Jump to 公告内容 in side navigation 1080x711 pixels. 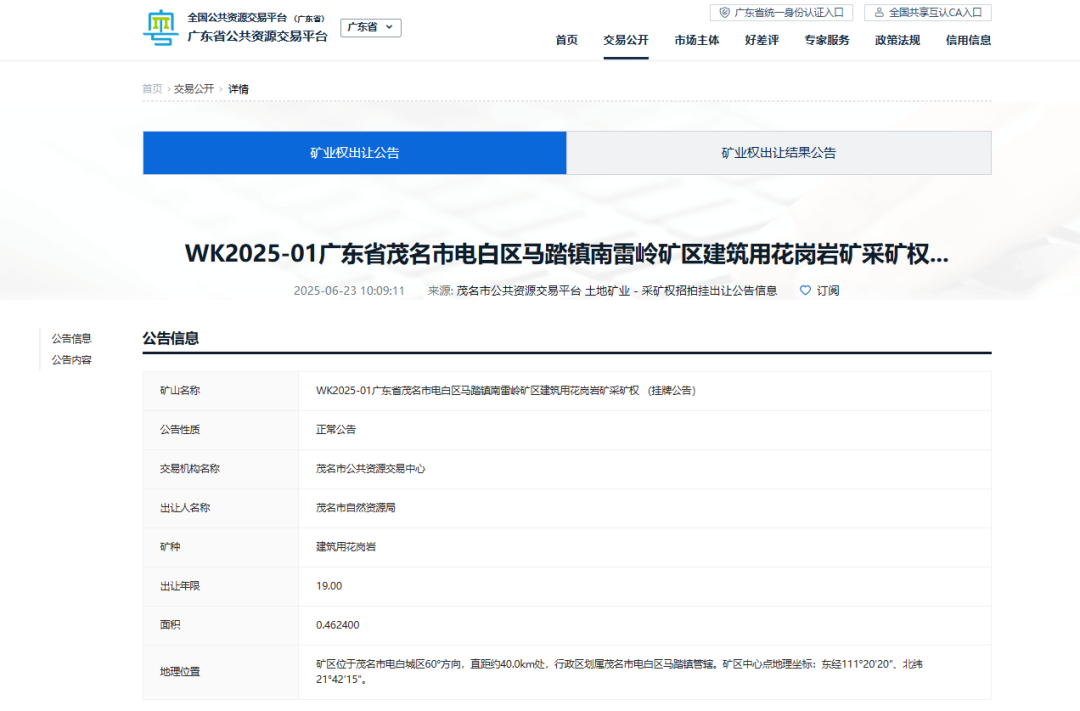point(72,360)
